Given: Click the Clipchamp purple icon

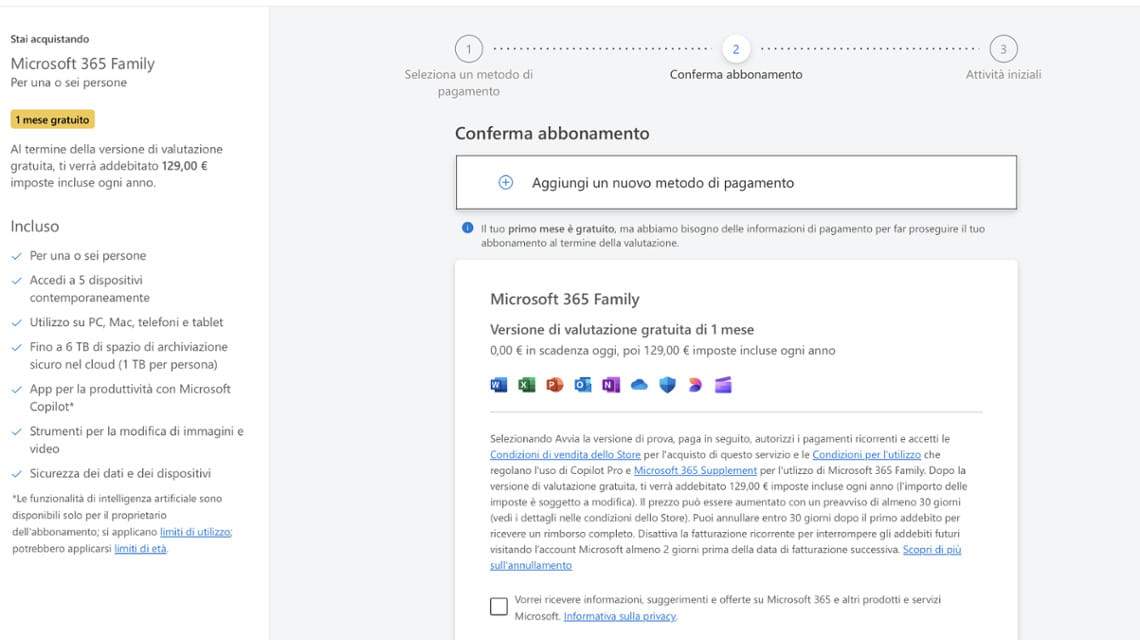Looking at the screenshot, I should click(x=723, y=385).
